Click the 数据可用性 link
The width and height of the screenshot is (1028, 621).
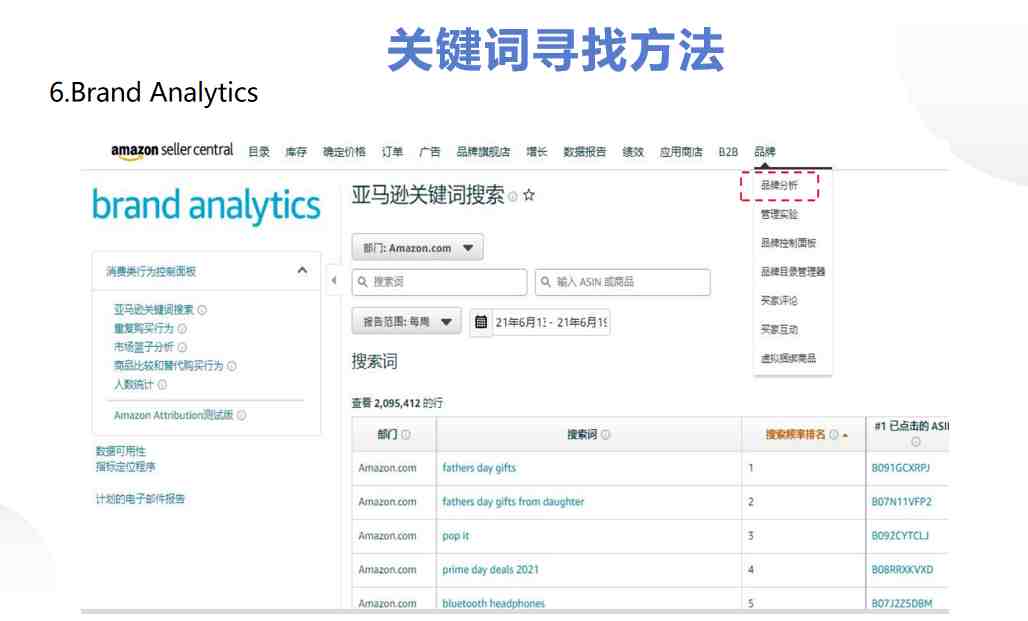coord(121,451)
